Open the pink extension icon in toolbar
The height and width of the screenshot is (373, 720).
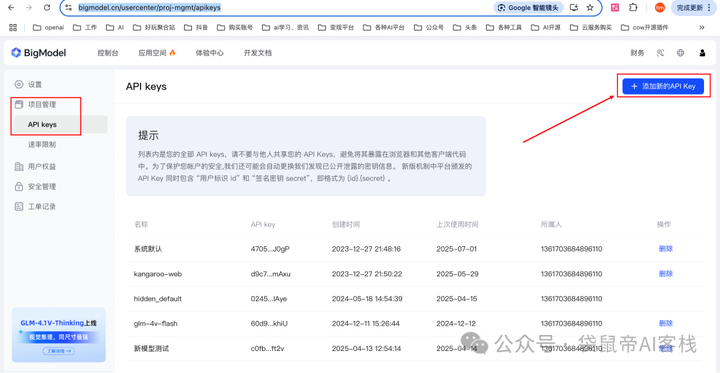pos(614,7)
